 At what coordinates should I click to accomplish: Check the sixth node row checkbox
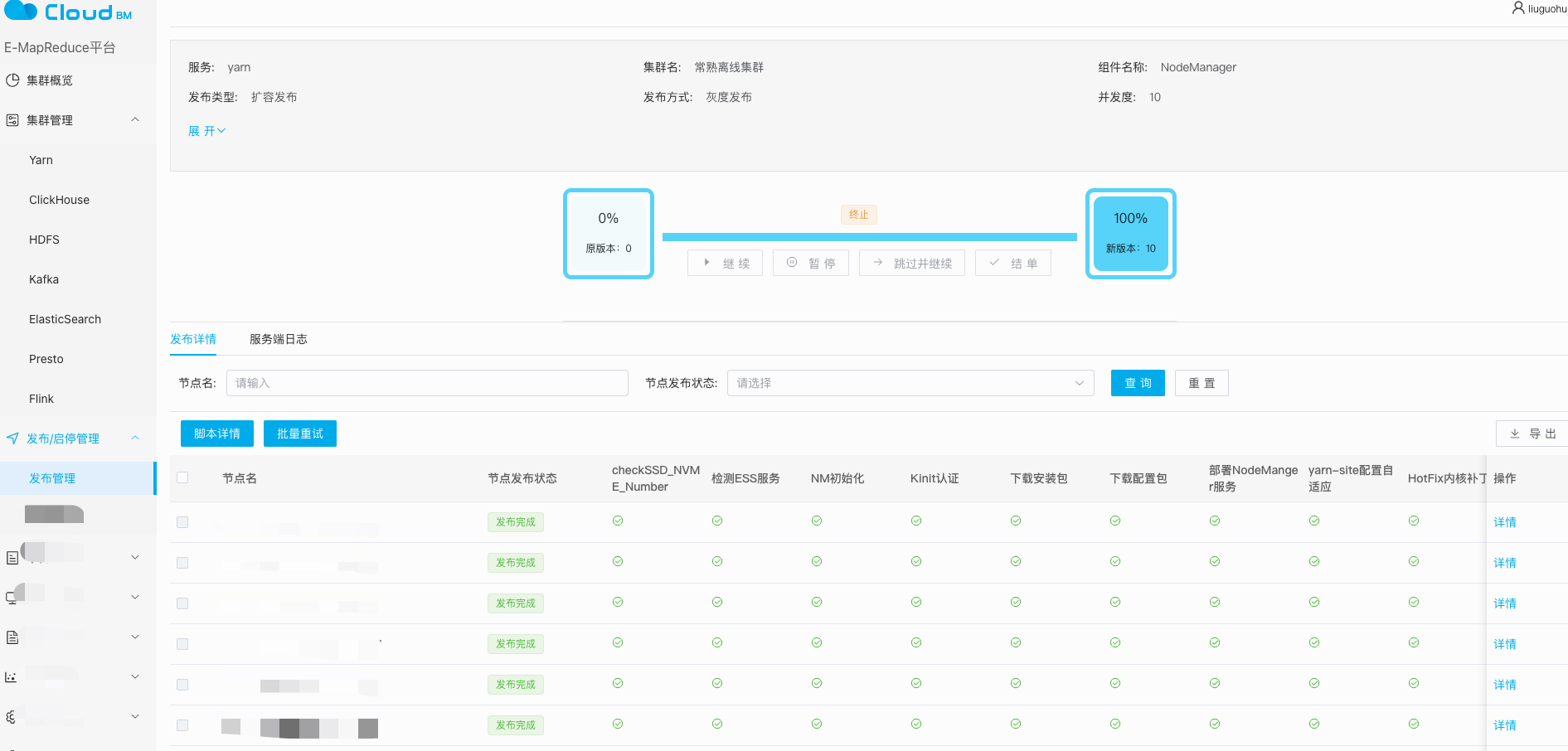182,725
